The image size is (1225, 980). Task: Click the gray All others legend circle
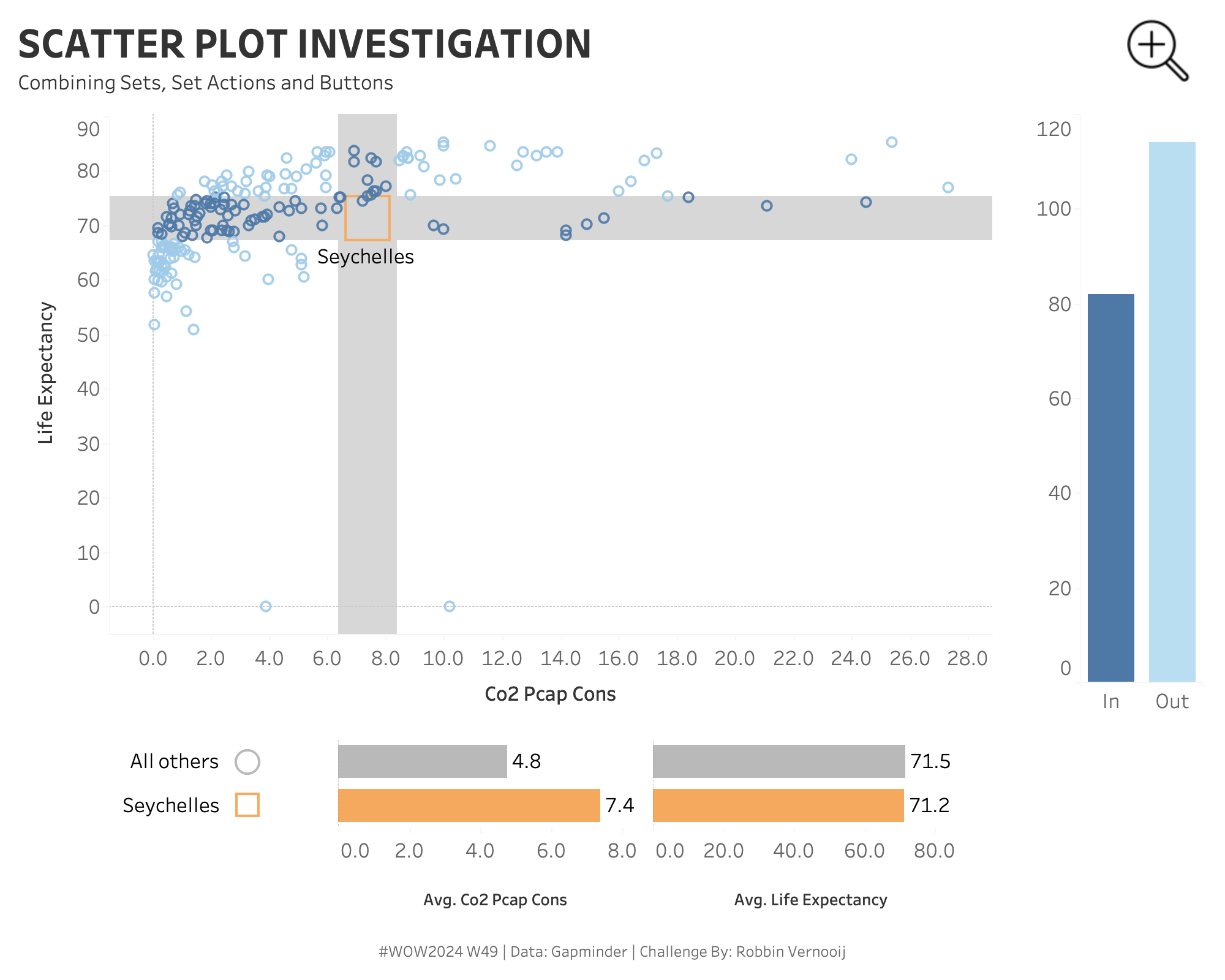[247, 761]
